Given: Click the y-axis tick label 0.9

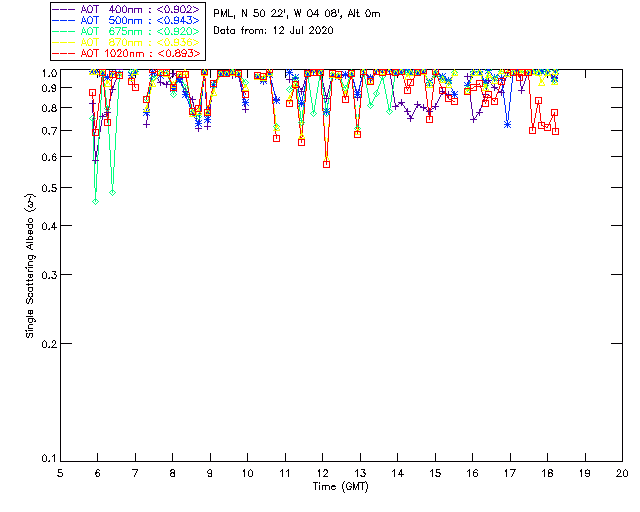Looking at the screenshot, I should click(49, 88).
